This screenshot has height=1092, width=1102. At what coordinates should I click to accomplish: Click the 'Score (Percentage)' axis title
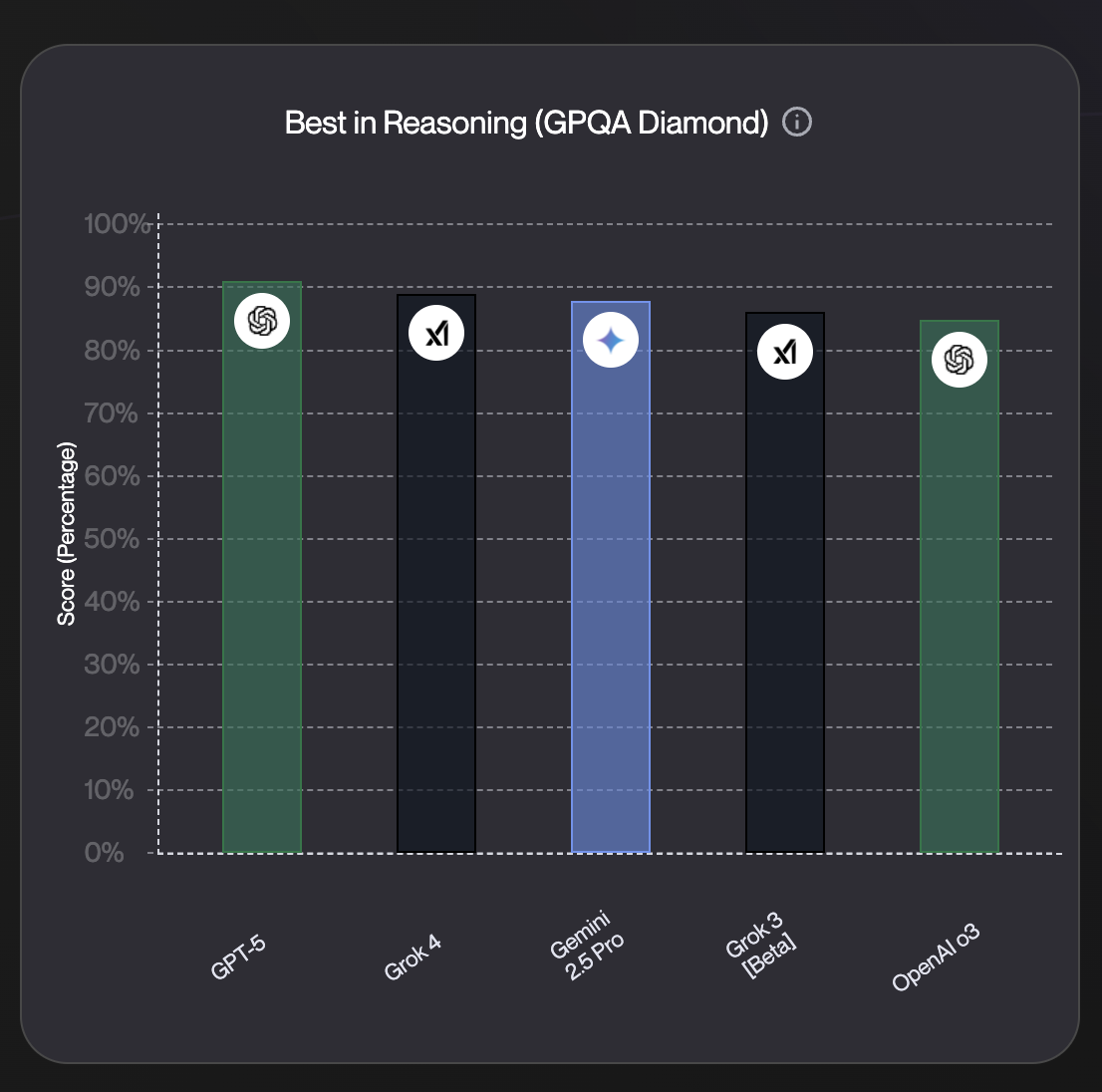[66, 533]
